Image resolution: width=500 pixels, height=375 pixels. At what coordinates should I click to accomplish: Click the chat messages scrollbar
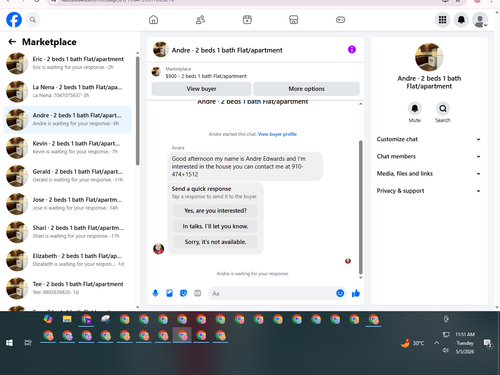tap(360, 207)
